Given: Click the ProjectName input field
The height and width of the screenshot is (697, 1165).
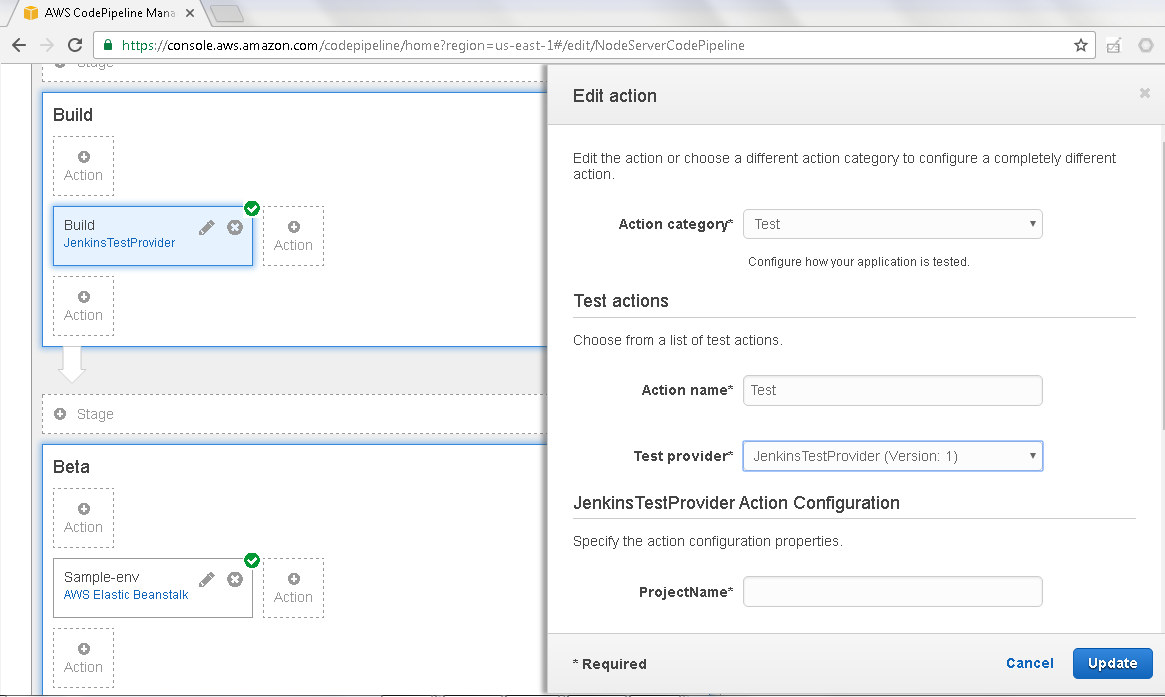Looking at the screenshot, I should [892, 591].
